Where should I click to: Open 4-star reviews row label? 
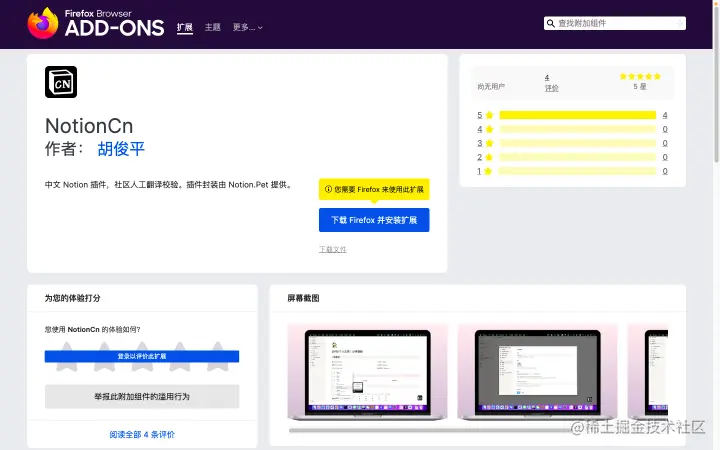pyautogui.click(x=485, y=129)
